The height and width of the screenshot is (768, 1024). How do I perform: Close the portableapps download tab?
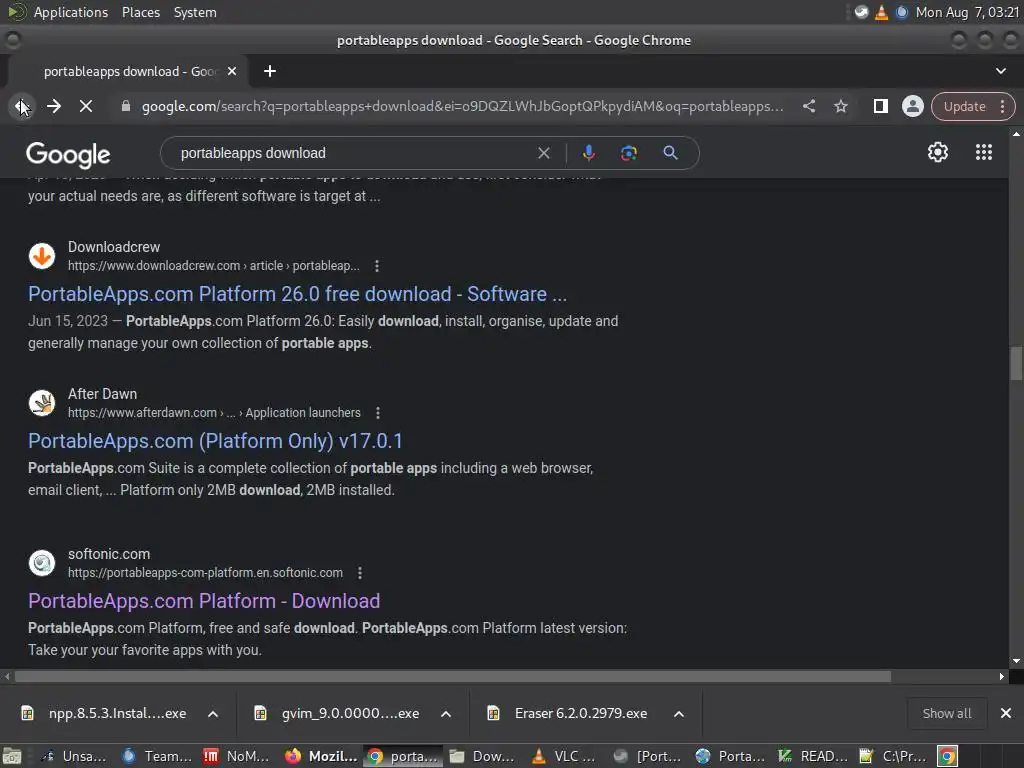tap(232, 71)
